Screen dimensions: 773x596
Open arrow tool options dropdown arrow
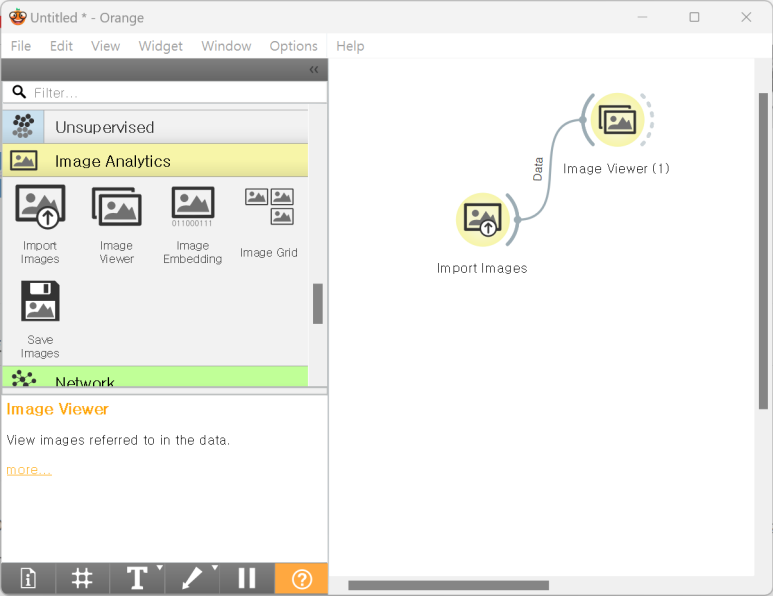point(214,568)
